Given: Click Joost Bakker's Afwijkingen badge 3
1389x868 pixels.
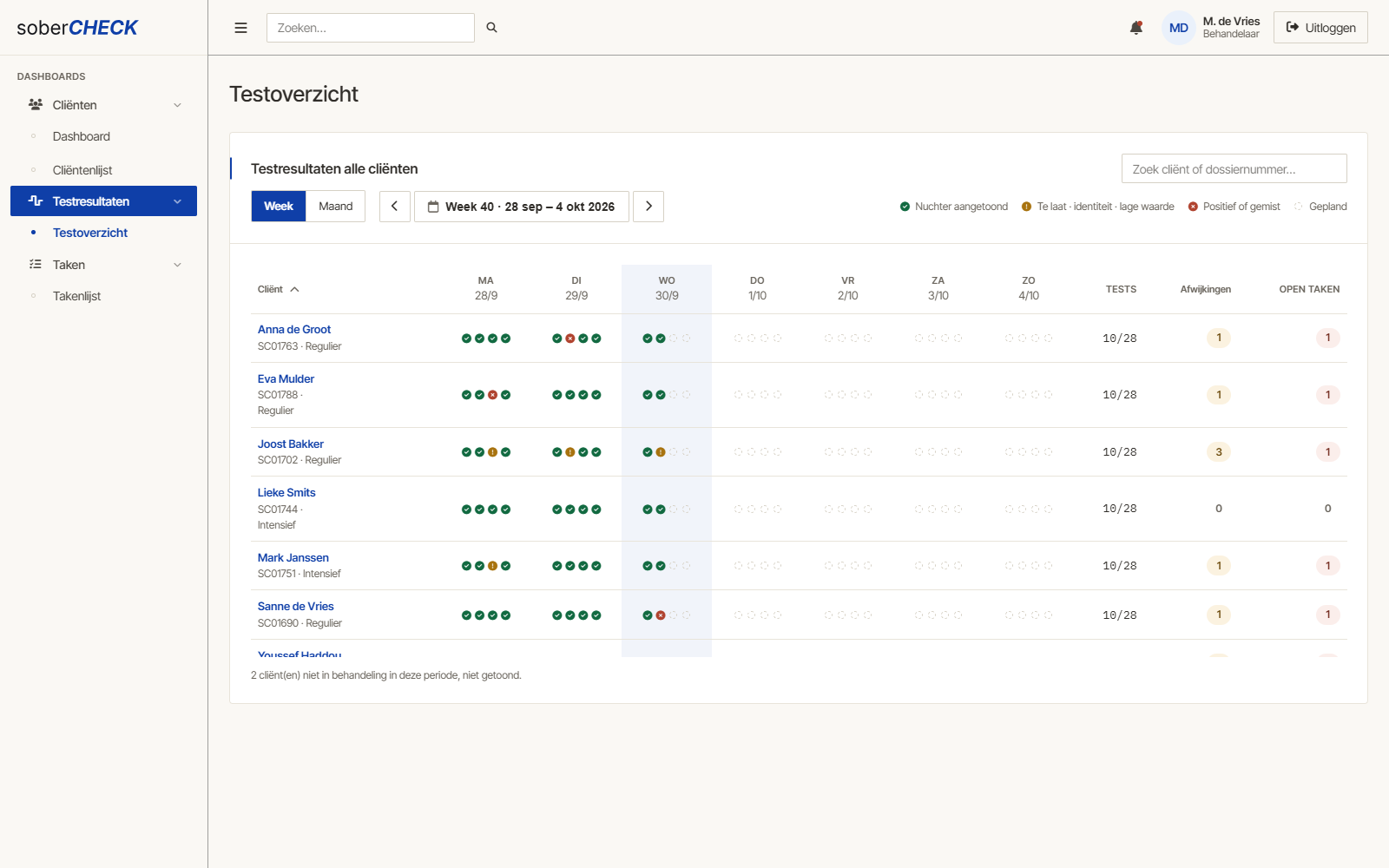Looking at the screenshot, I should point(1219,452).
